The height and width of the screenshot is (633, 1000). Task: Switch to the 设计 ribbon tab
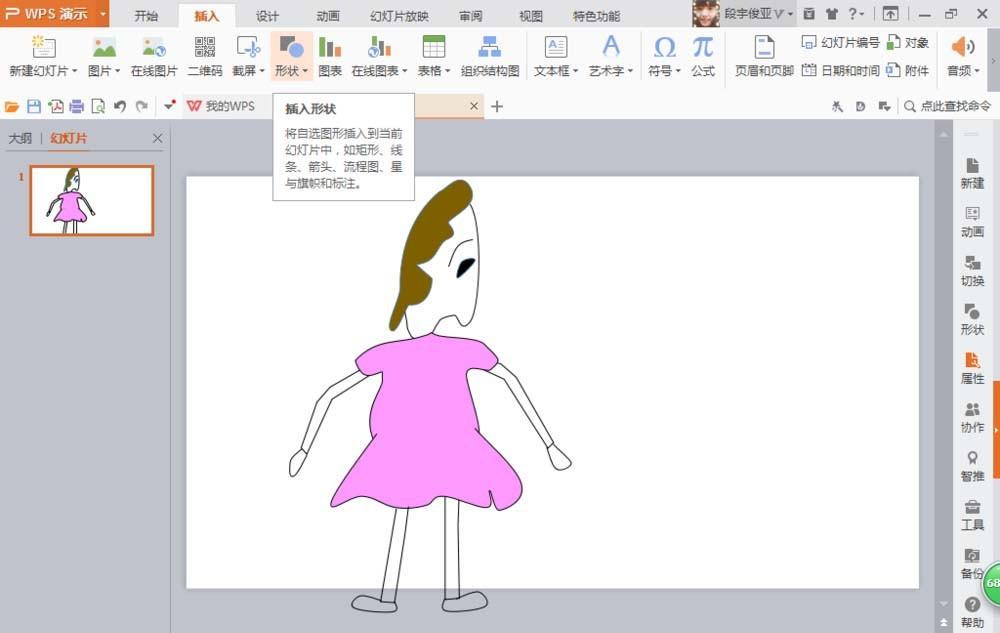pyautogui.click(x=266, y=15)
